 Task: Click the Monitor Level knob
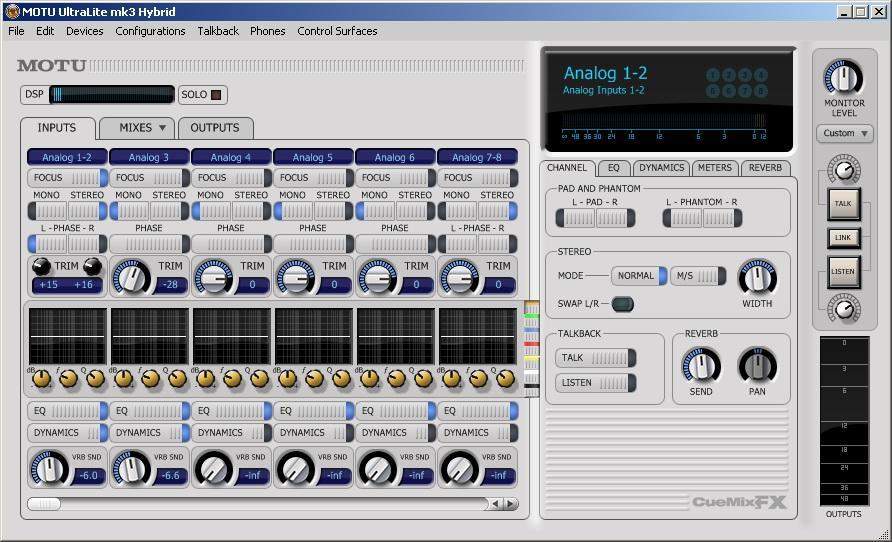coord(843,77)
